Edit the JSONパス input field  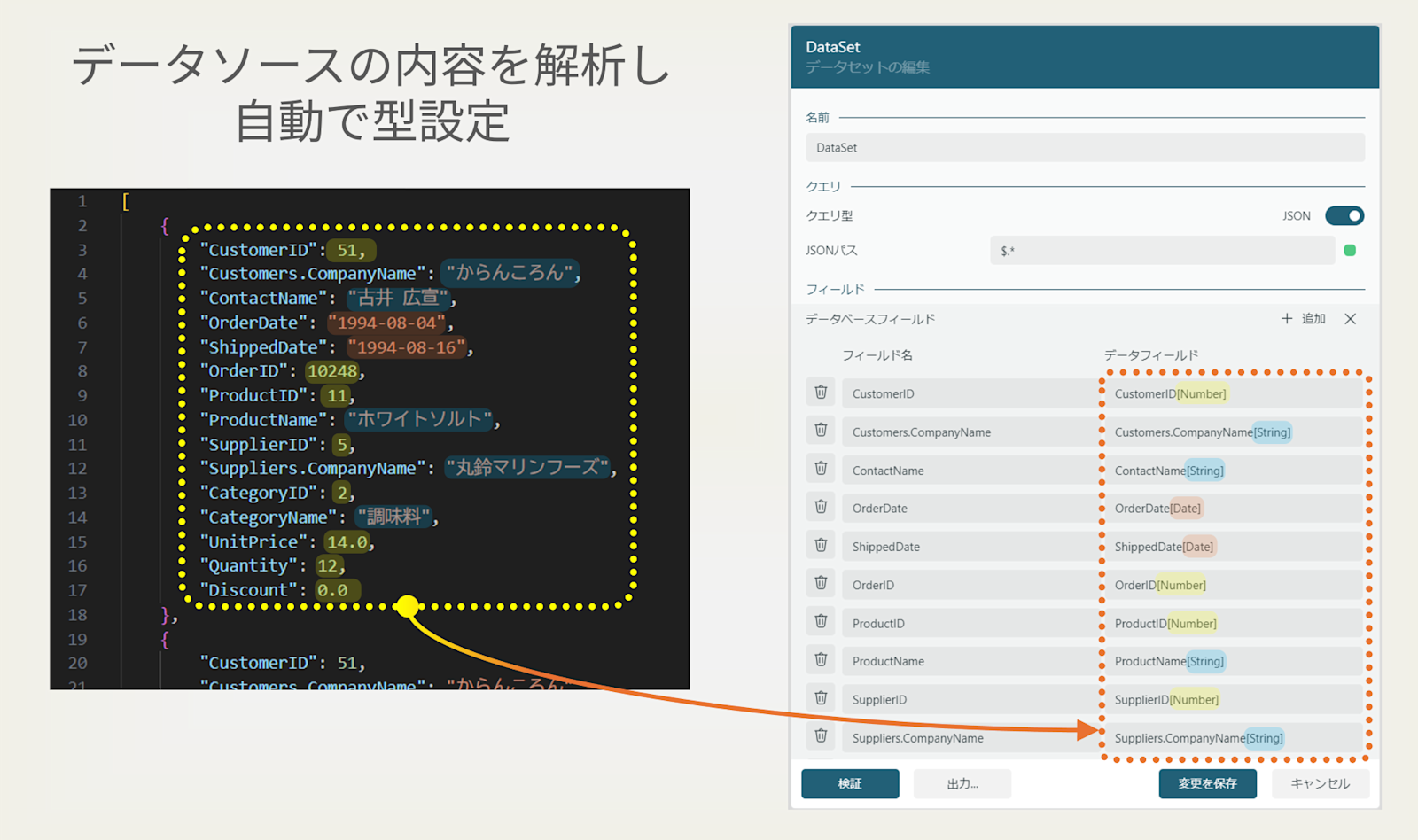tap(1162, 251)
